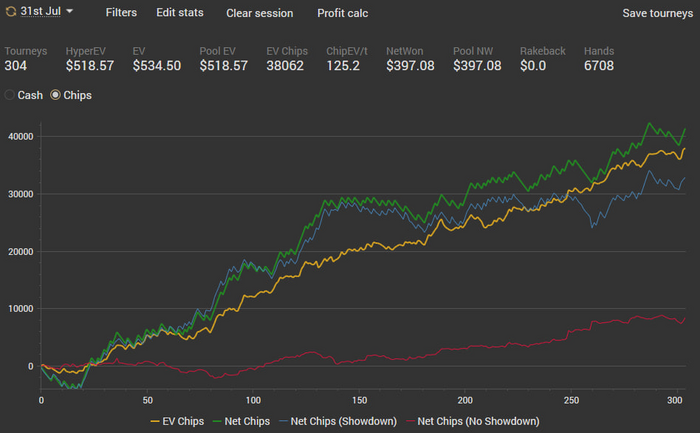Image resolution: width=700 pixels, height=433 pixels.
Task: Toggle the Net Chips legend series
Action: 241,421
